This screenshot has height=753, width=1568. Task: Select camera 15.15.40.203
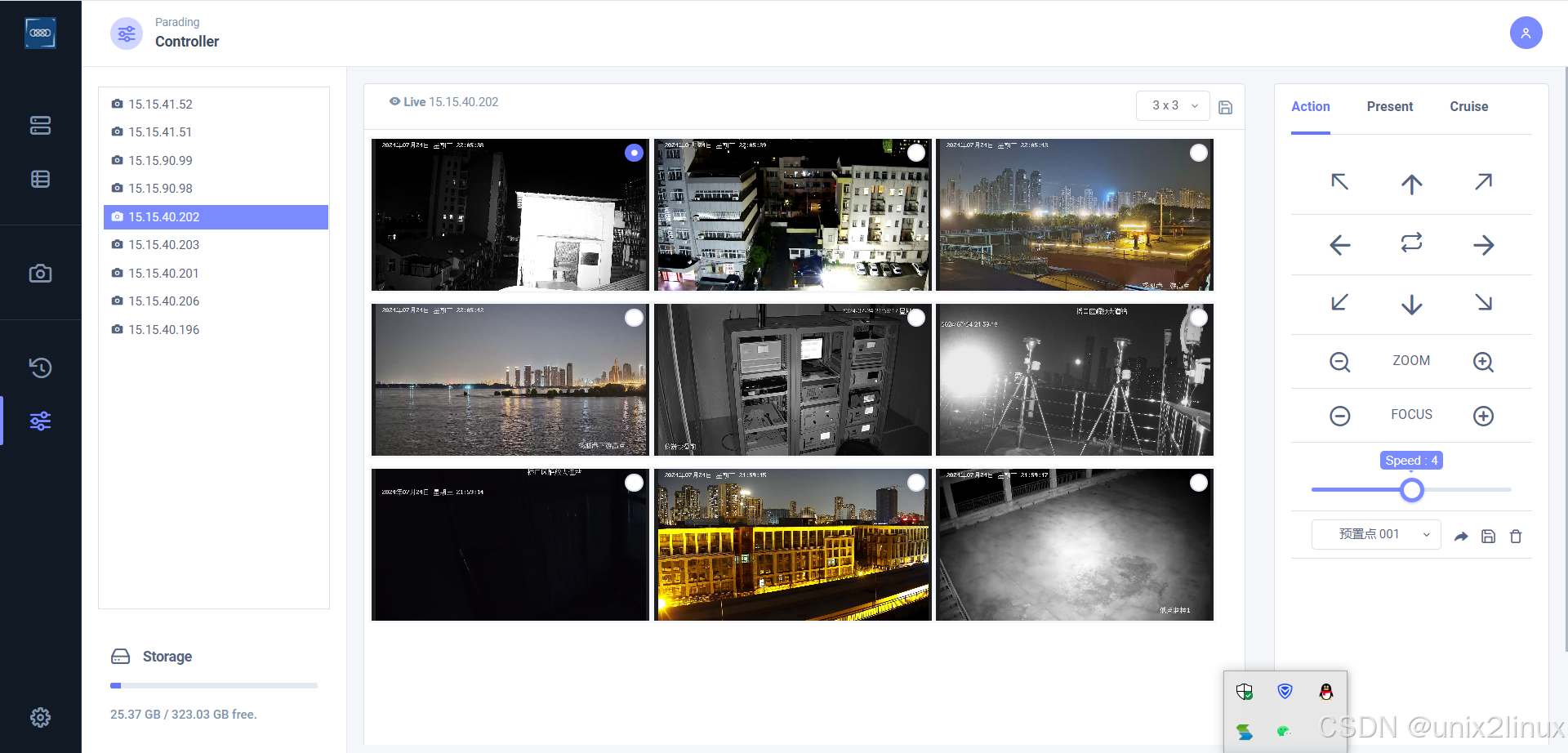pos(216,244)
